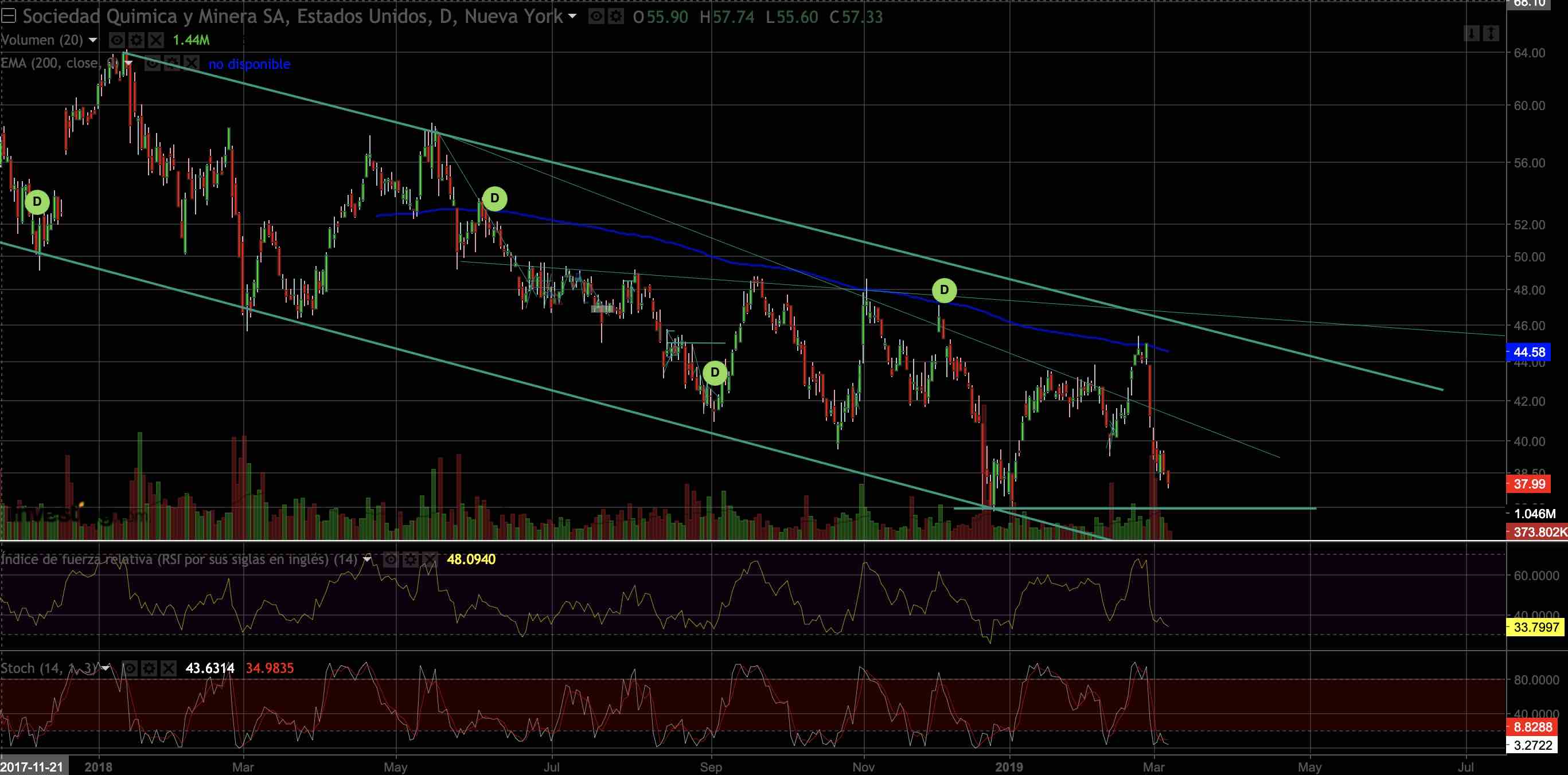
Task: Click the 60.0000 level on the RSI scale
Action: coord(1536,576)
